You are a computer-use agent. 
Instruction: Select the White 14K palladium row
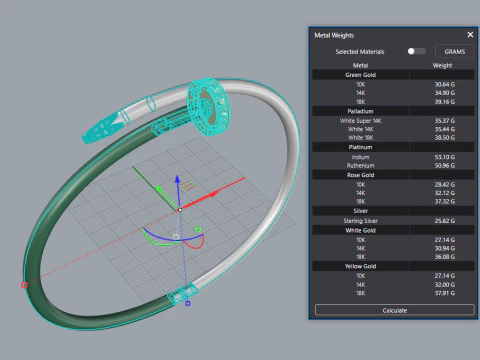point(393,129)
